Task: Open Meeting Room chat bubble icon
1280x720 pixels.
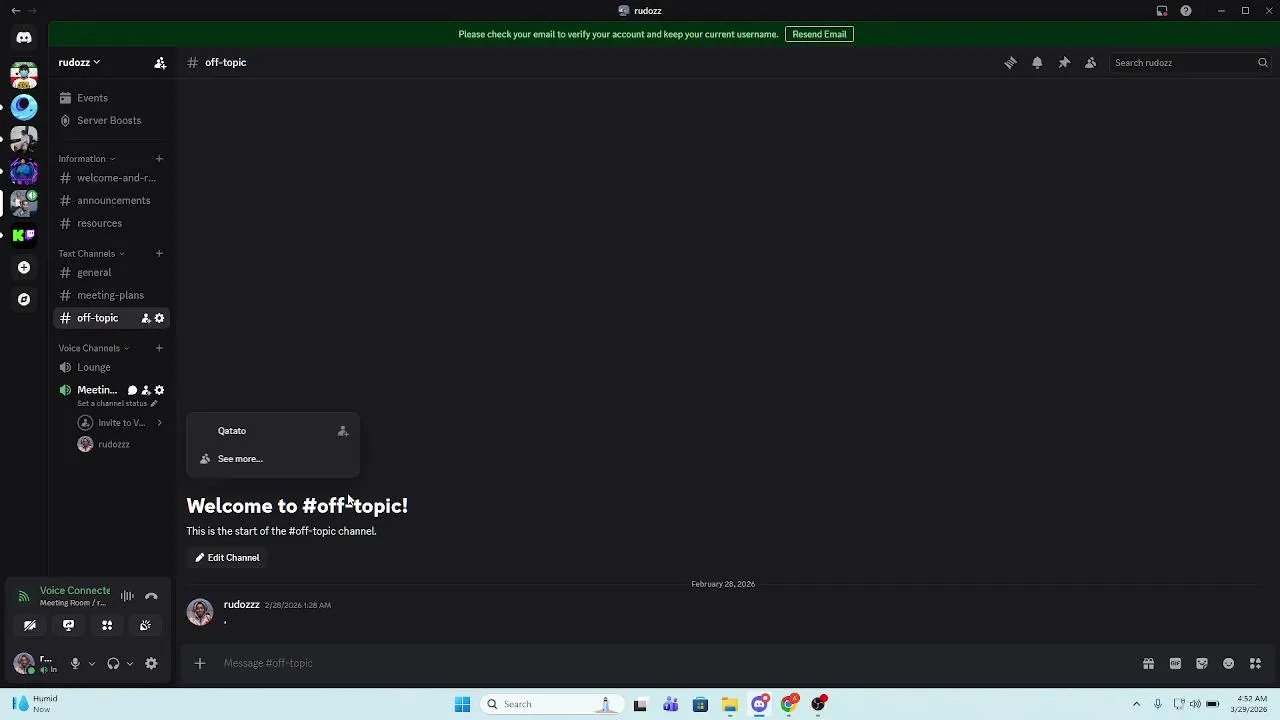Action: 132,390
